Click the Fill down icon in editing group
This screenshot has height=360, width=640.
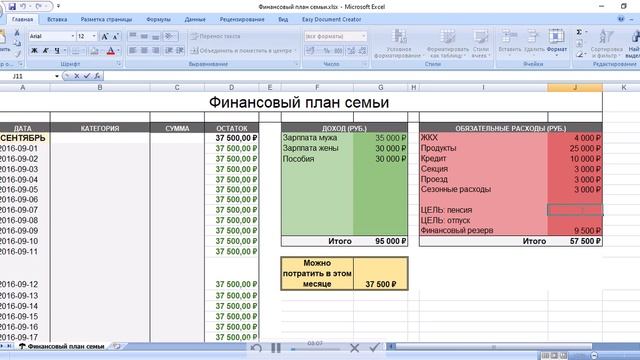[580, 43]
